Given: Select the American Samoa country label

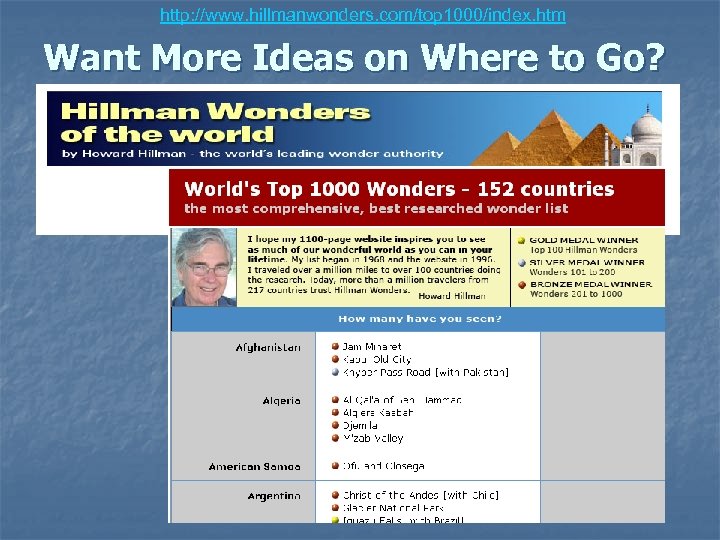Looking at the screenshot, I should 254,467.
